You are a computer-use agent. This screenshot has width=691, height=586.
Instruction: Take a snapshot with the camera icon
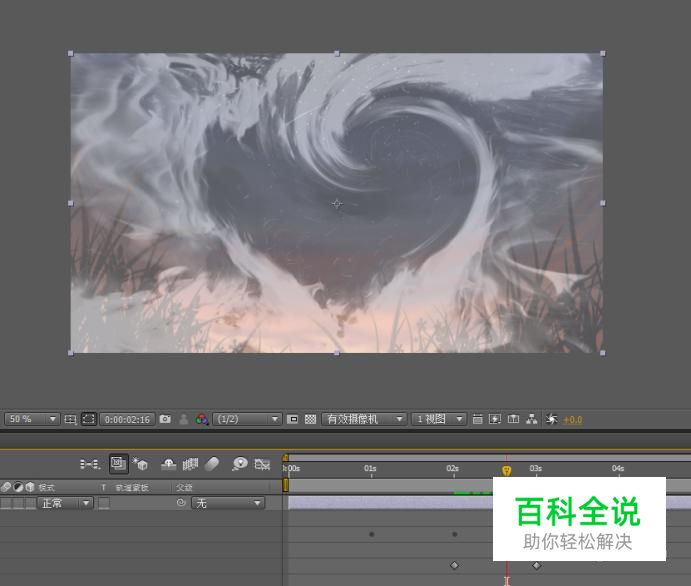point(165,419)
